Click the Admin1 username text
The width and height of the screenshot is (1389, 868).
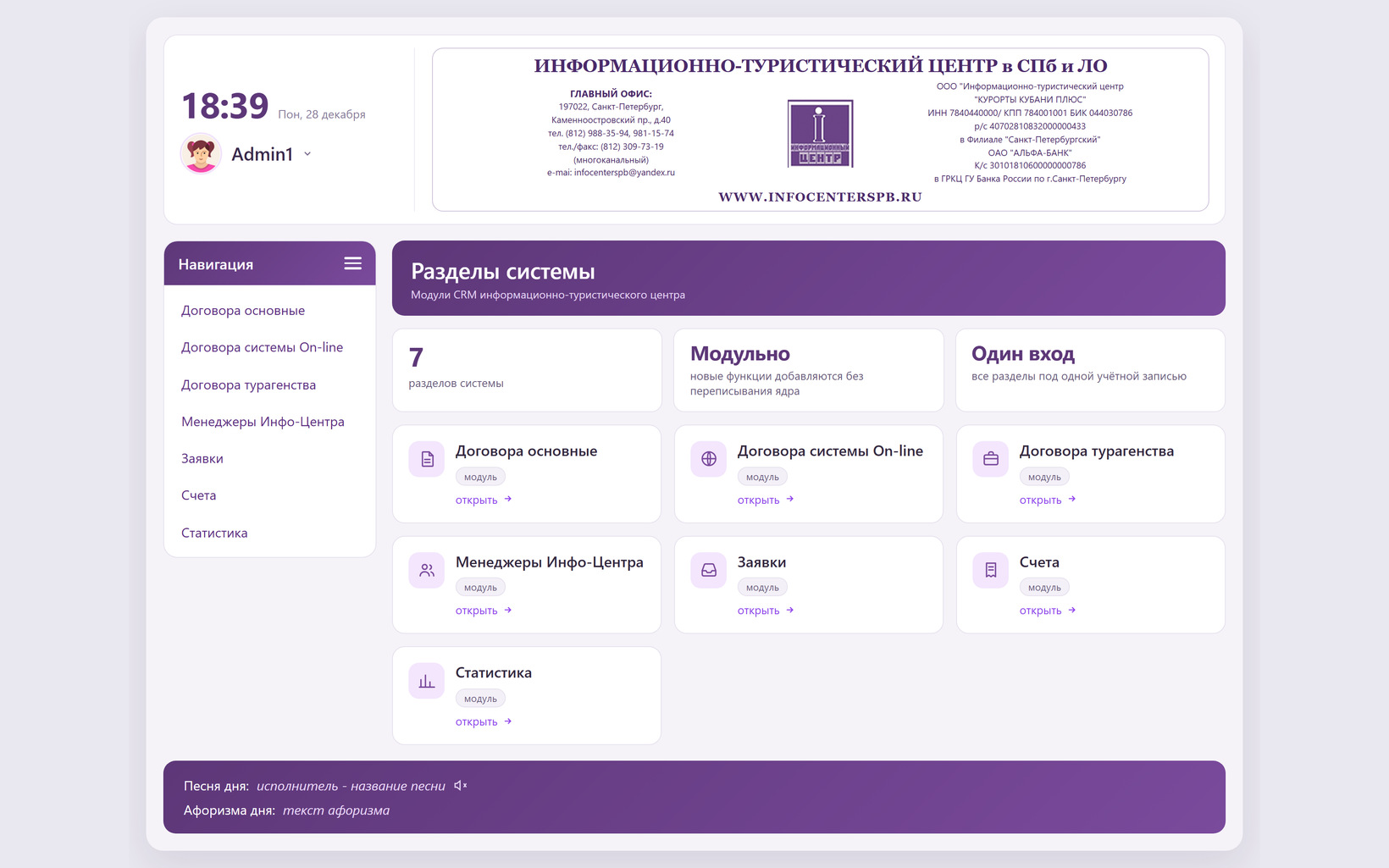(x=262, y=154)
